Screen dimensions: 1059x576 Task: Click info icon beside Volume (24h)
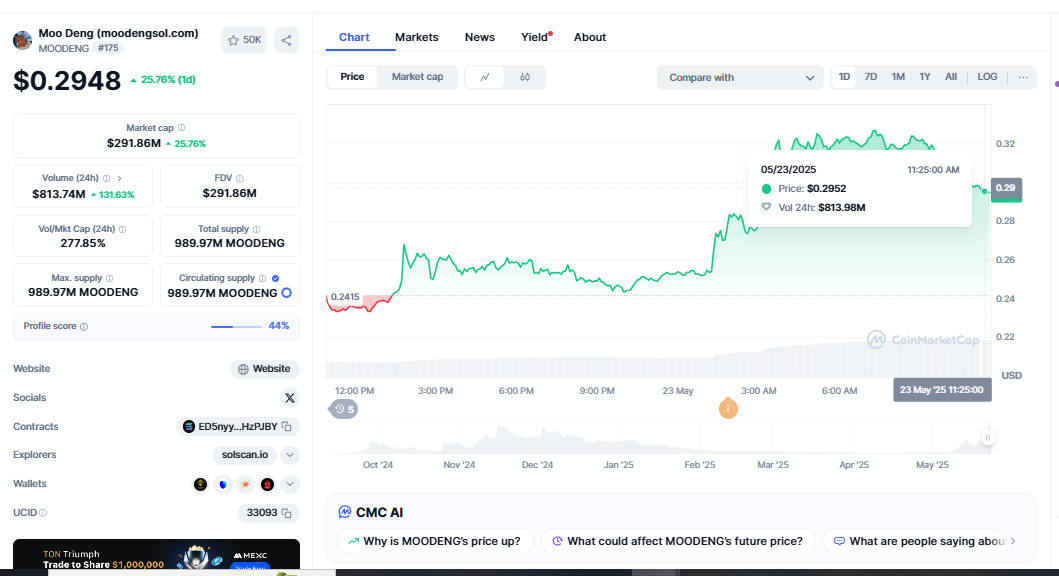pyautogui.click(x=106, y=178)
